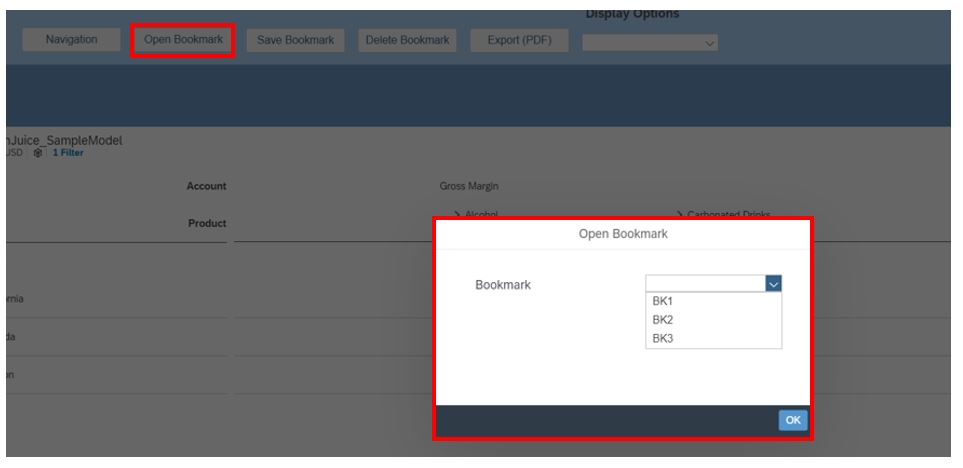Image resolution: width=963 pixels, height=468 pixels.
Task: Expand the Alcohol product node
Action: coord(457,214)
